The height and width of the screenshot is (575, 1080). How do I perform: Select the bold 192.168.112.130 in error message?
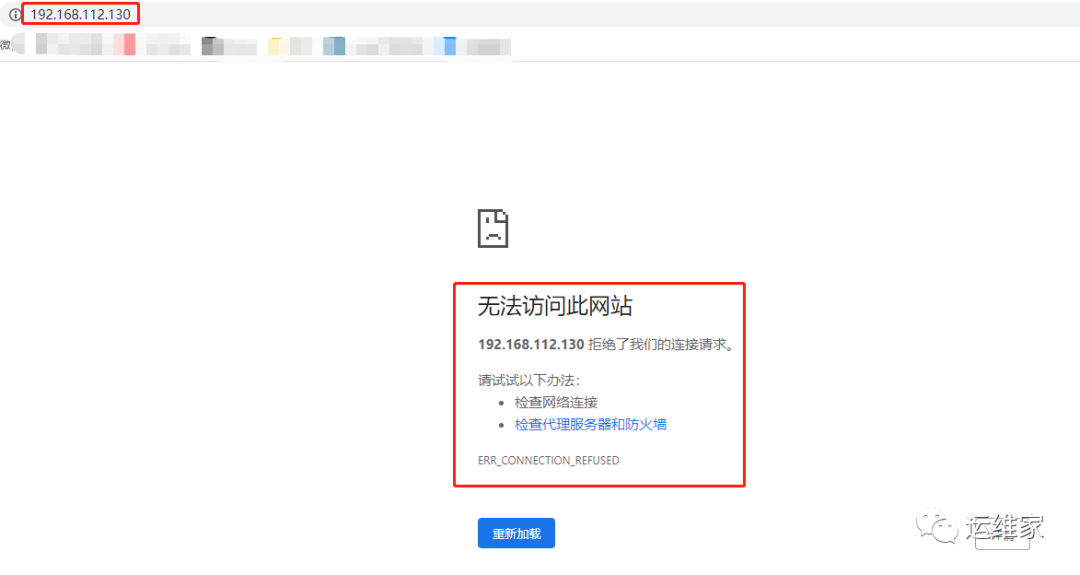531,344
